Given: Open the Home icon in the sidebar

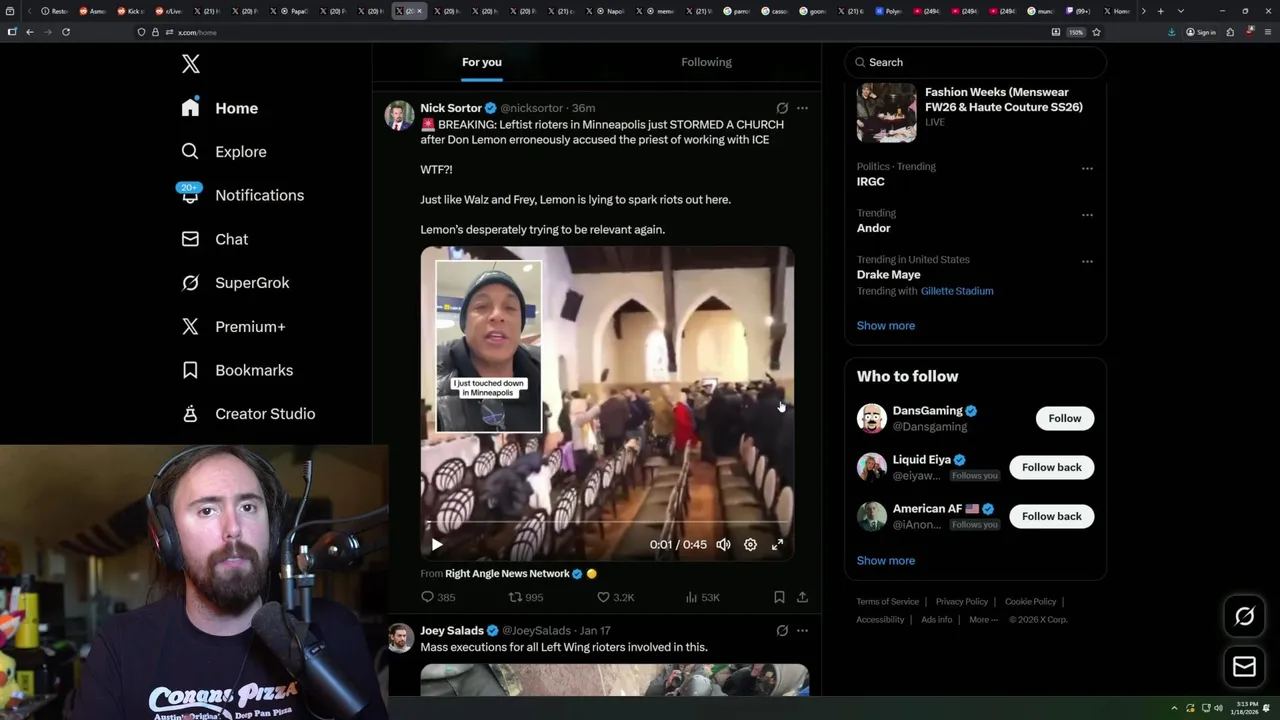Looking at the screenshot, I should (190, 107).
